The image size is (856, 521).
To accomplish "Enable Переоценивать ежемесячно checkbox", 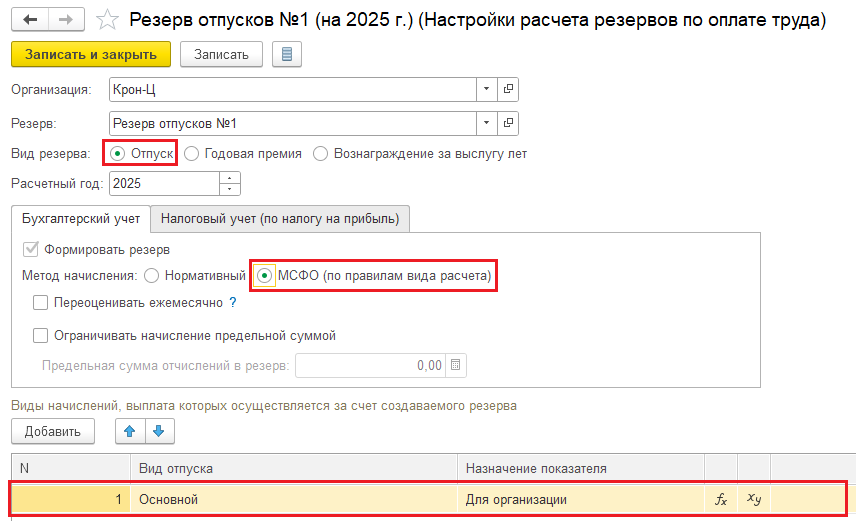I will tap(40, 303).
